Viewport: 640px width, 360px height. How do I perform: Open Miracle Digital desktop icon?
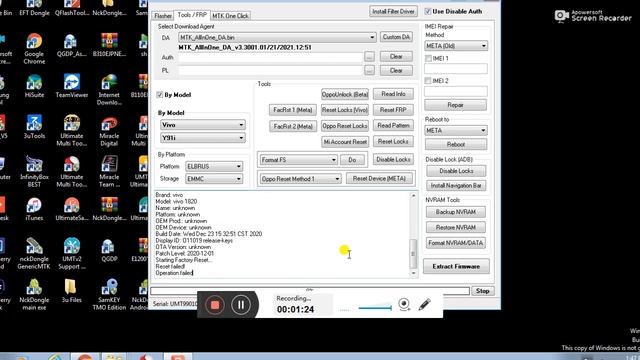109,131
